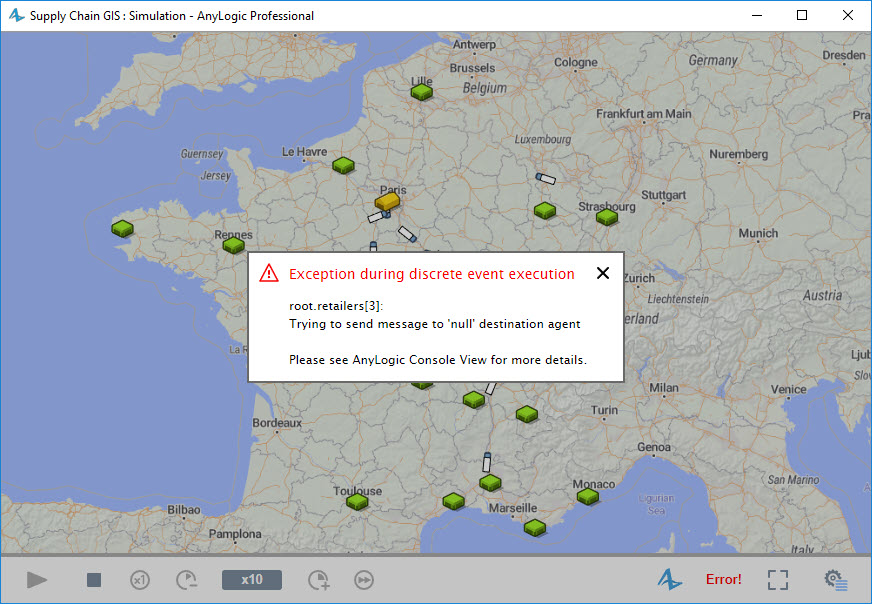Click the AnyLogic logo in the bottom bar
872x604 pixels.
670,579
